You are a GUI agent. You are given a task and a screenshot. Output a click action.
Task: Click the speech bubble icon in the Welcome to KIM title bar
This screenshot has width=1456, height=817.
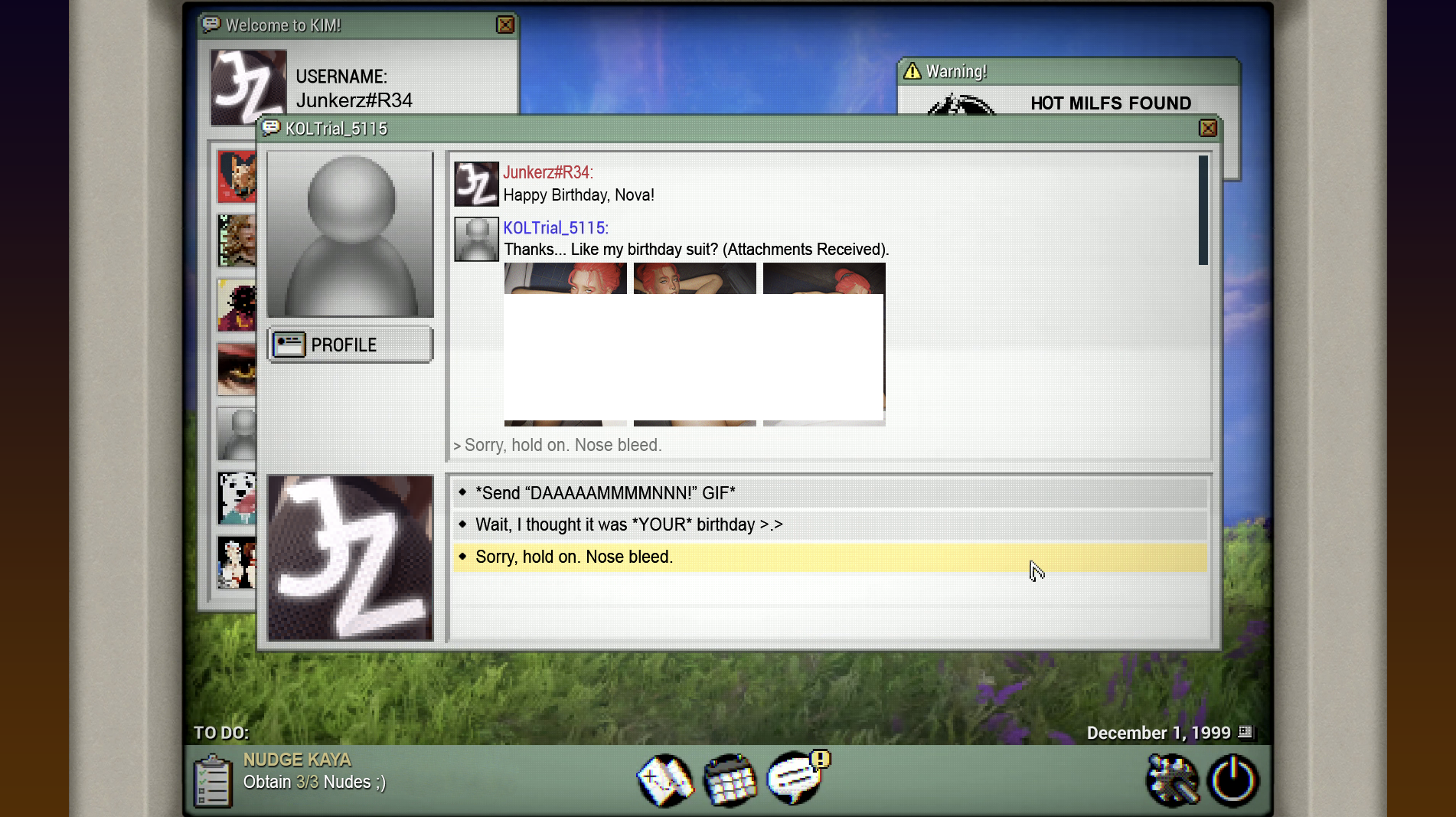tap(211, 25)
